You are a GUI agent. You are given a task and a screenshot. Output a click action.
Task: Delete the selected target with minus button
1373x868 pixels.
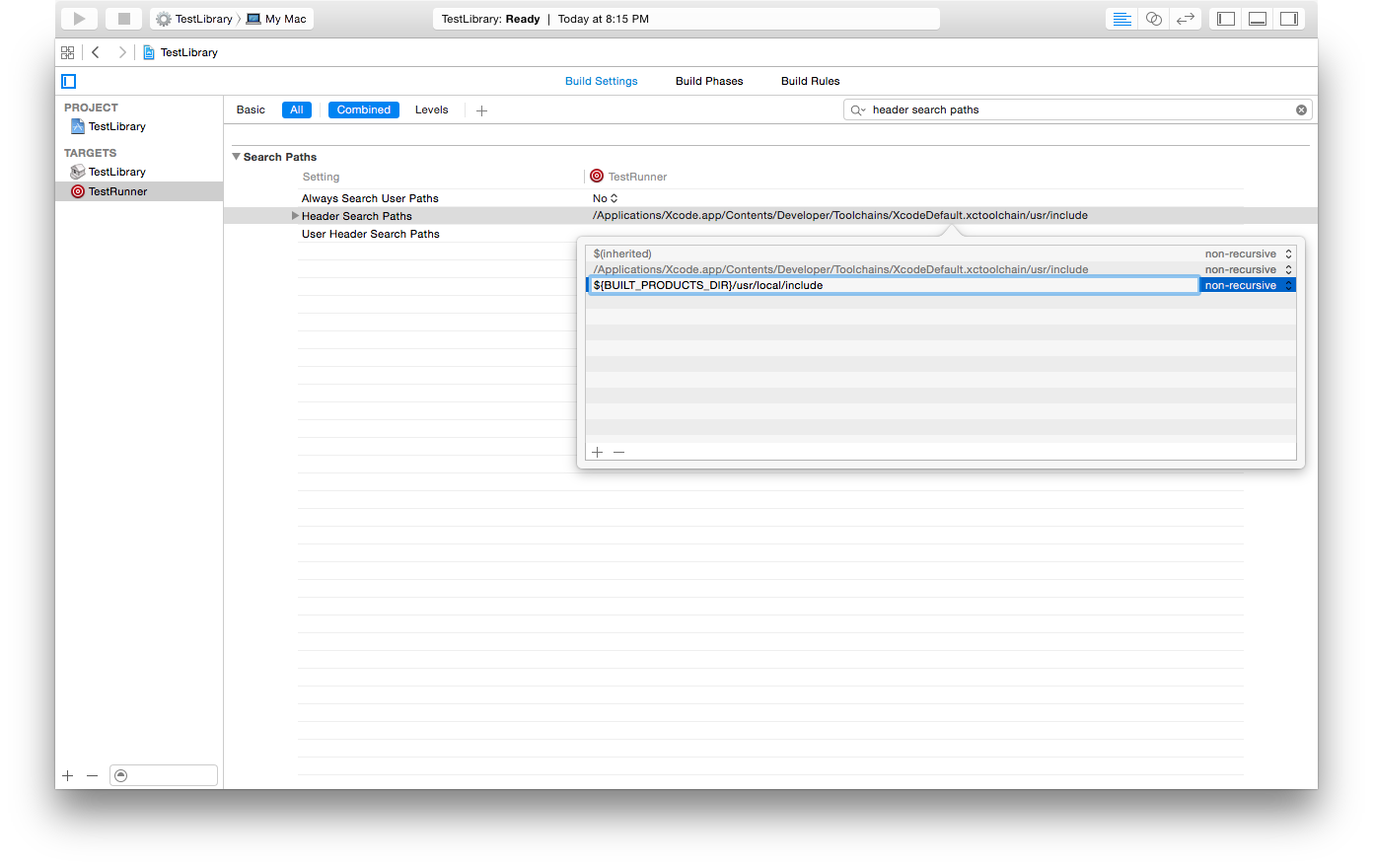coord(92,776)
